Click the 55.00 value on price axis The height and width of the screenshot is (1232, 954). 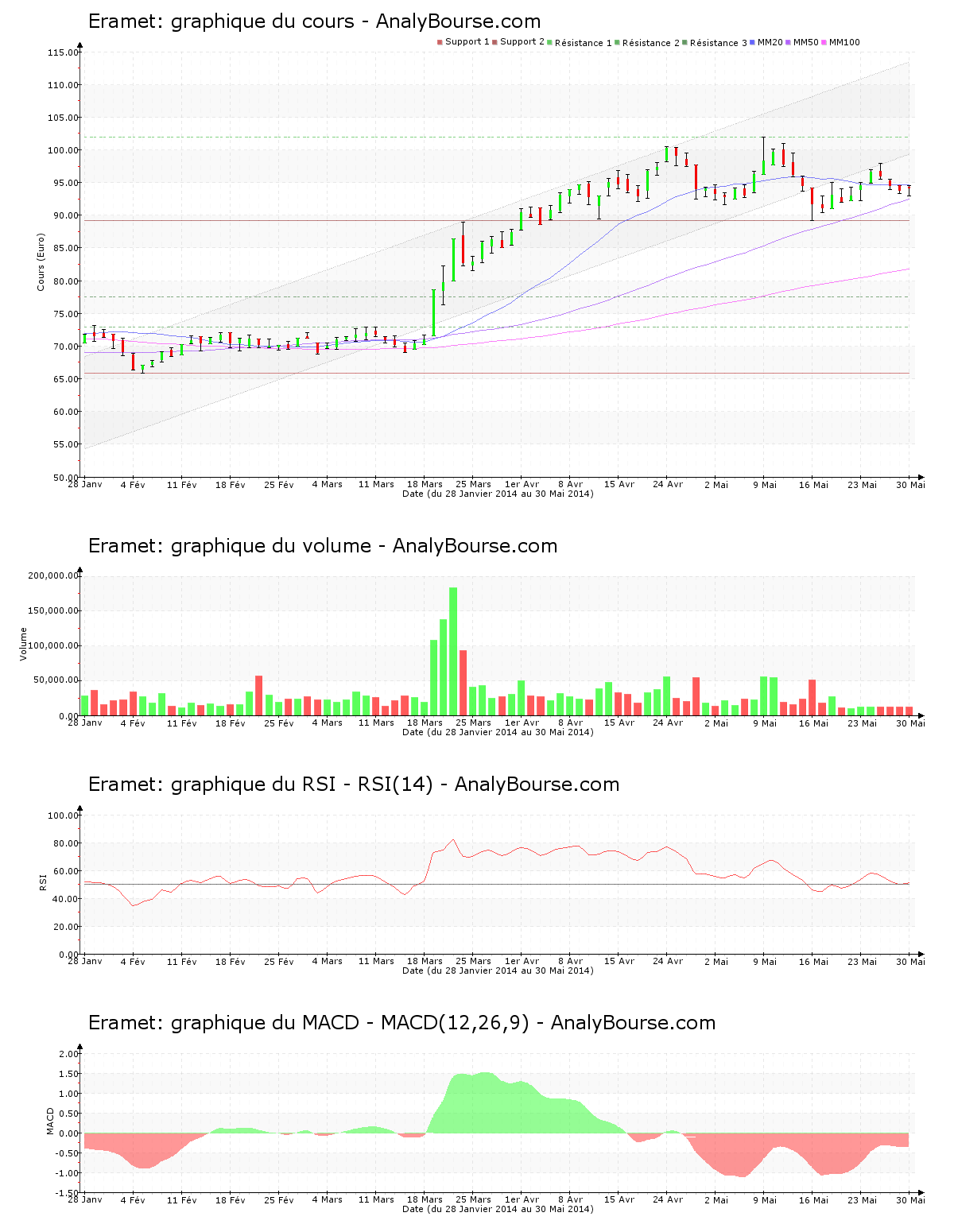point(65,444)
